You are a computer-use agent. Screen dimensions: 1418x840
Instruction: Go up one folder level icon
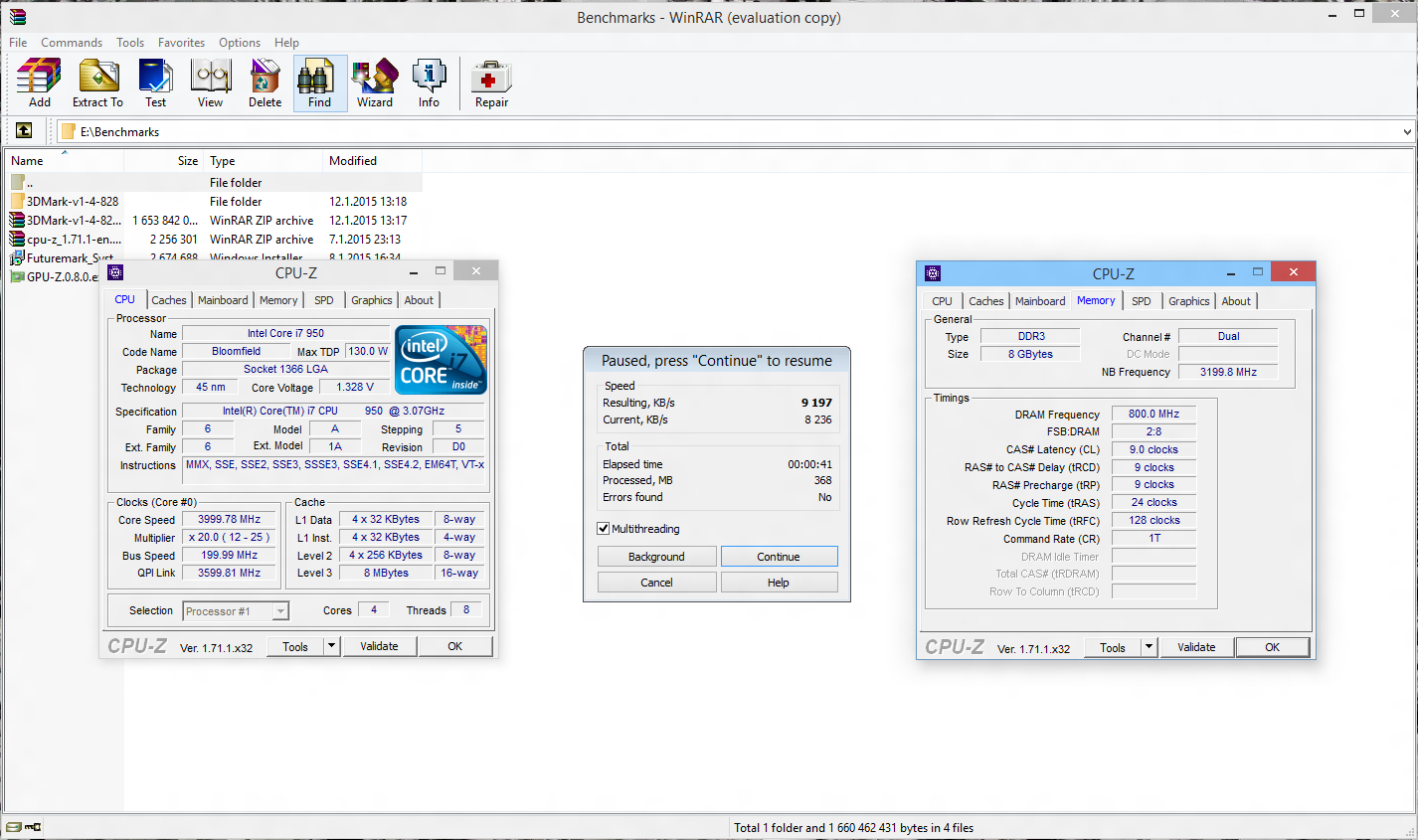(24, 130)
